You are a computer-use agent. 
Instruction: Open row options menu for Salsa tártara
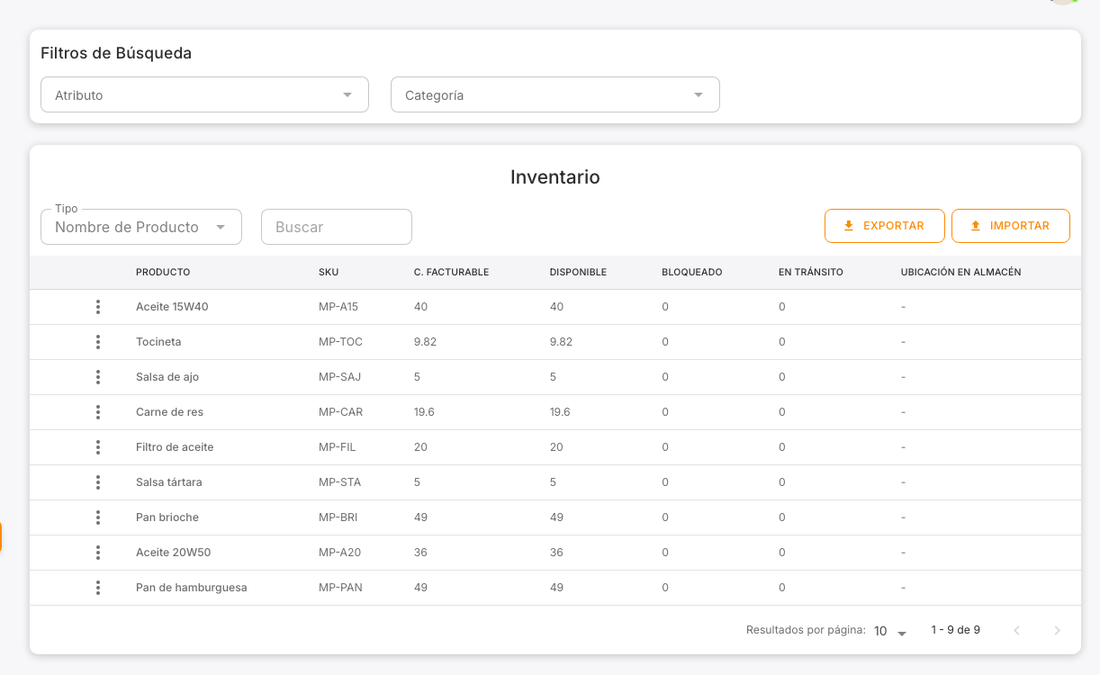98,482
